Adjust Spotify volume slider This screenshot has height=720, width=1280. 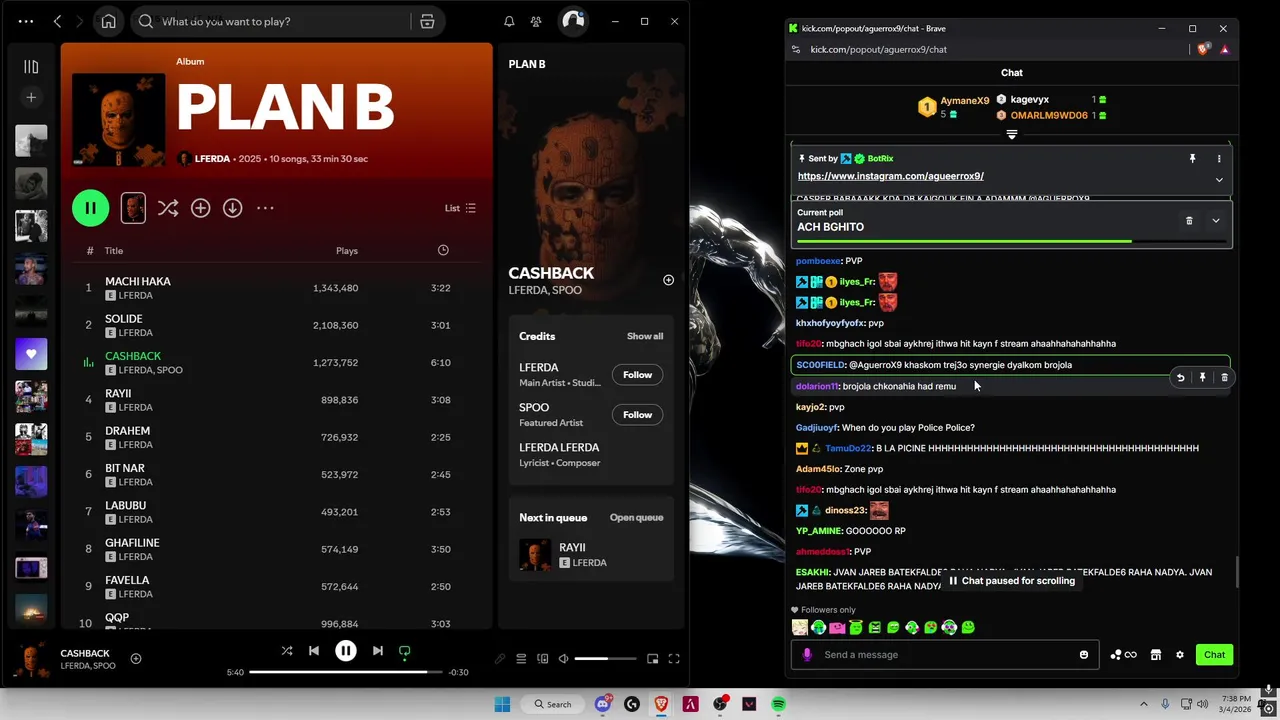(x=605, y=659)
